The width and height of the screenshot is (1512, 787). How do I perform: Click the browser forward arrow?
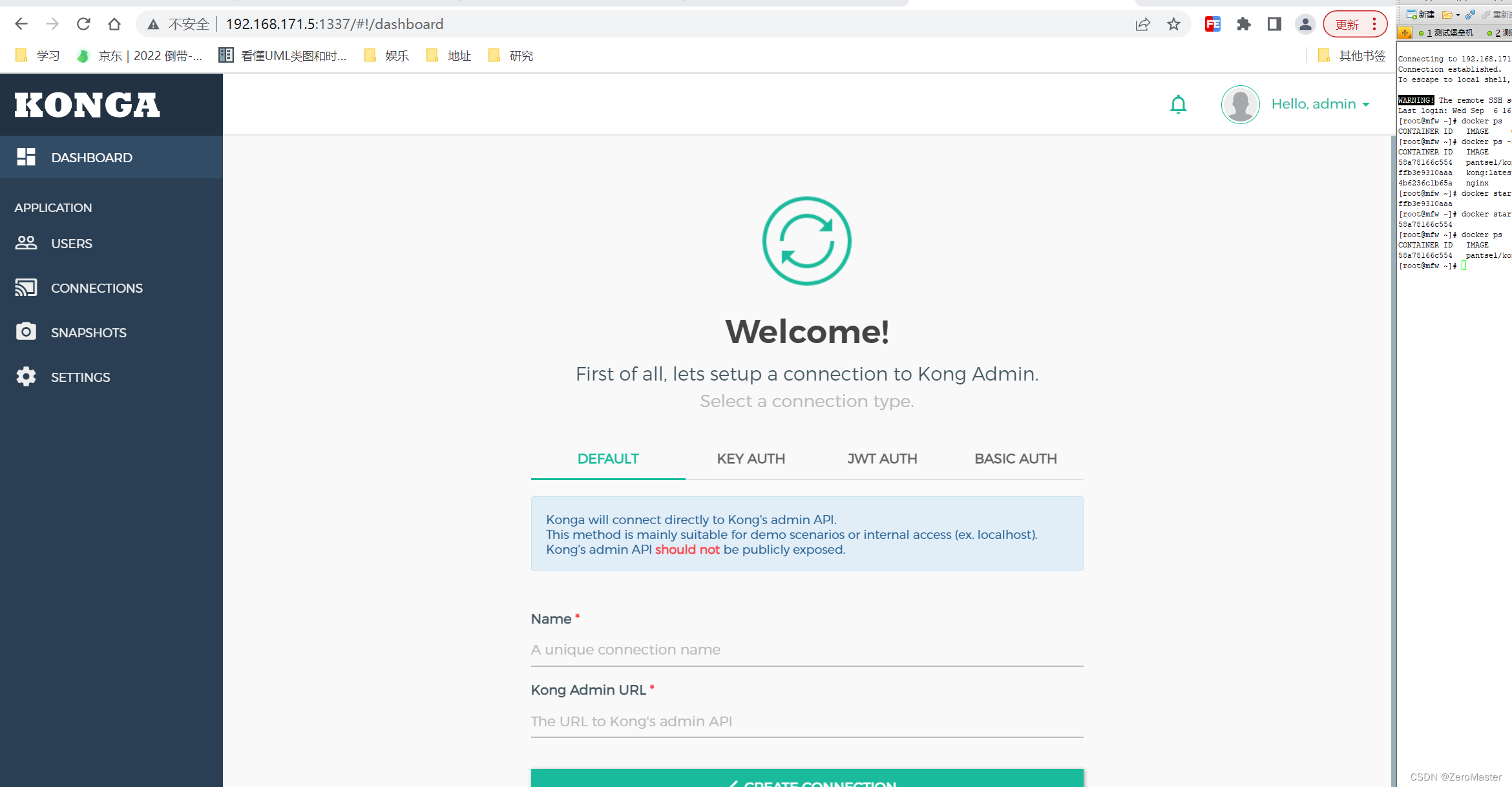coord(52,24)
